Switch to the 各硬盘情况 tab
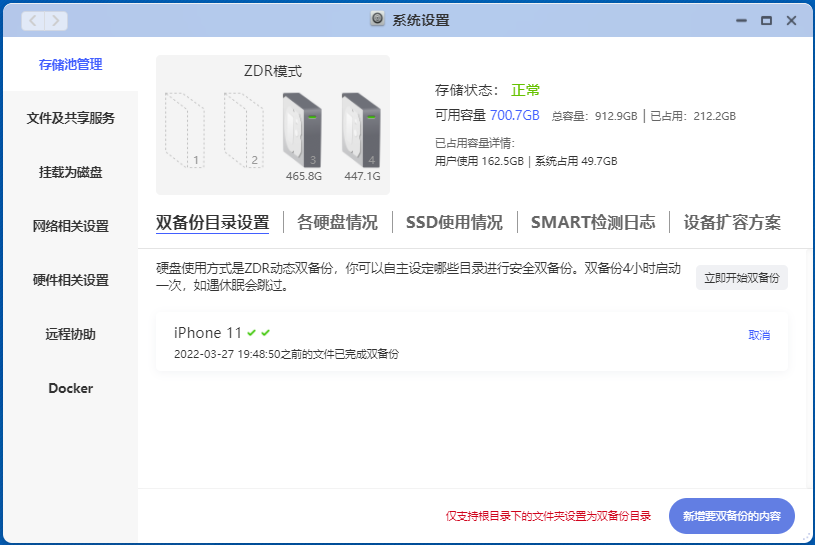Viewport: 815px width, 545px height. coord(337,222)
